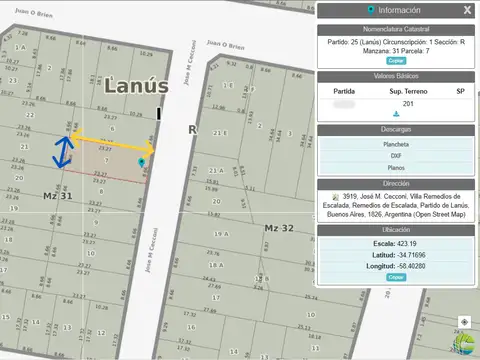This screenshot has width=480, height=360.
Task: Click the globe logo at bottom right
Action: click(x=464, y=344)
